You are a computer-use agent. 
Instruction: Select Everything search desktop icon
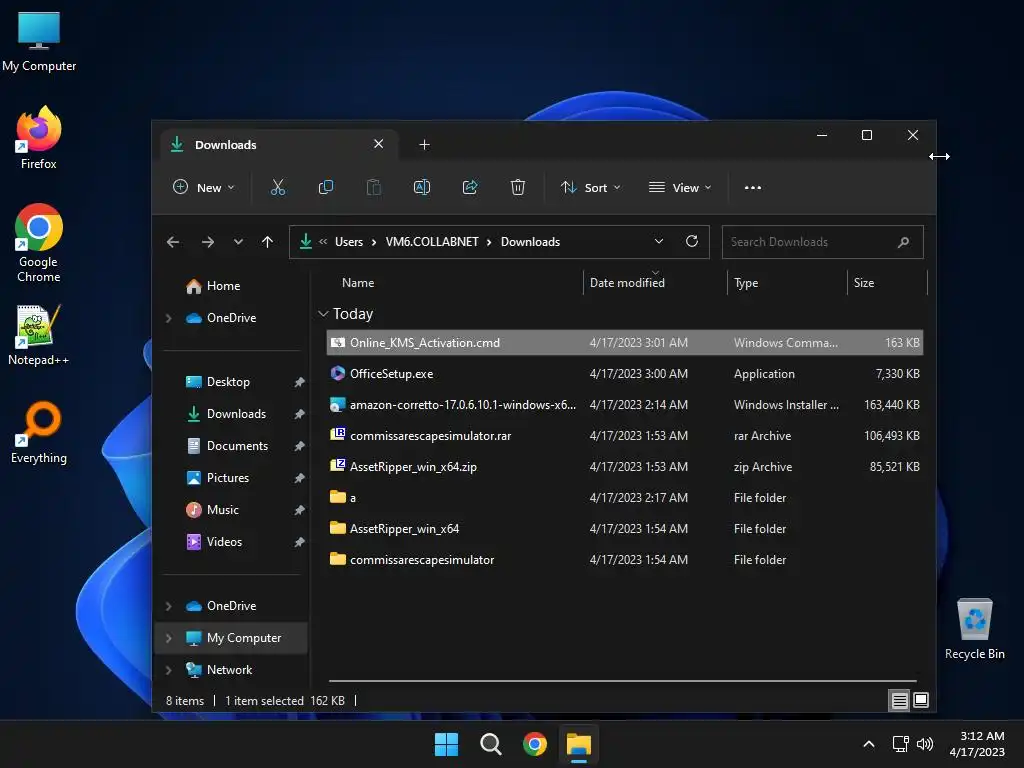39,432
